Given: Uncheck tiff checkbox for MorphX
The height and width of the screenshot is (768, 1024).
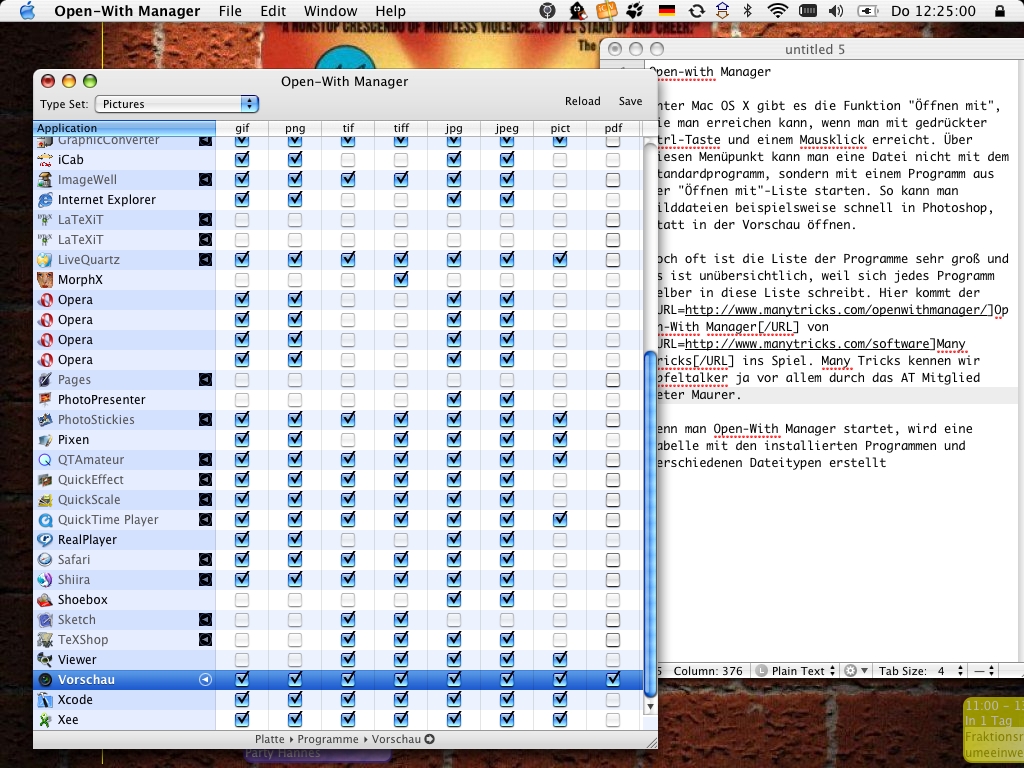Looking at the screenshot, I should pyautogui.click(x=401, y=280).
